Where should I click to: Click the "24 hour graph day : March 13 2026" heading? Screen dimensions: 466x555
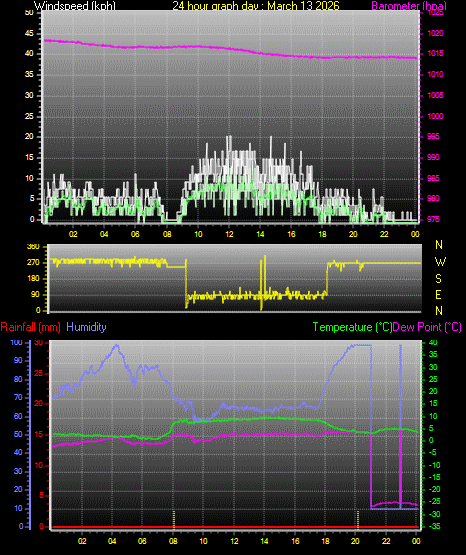(x=256, y=5)
